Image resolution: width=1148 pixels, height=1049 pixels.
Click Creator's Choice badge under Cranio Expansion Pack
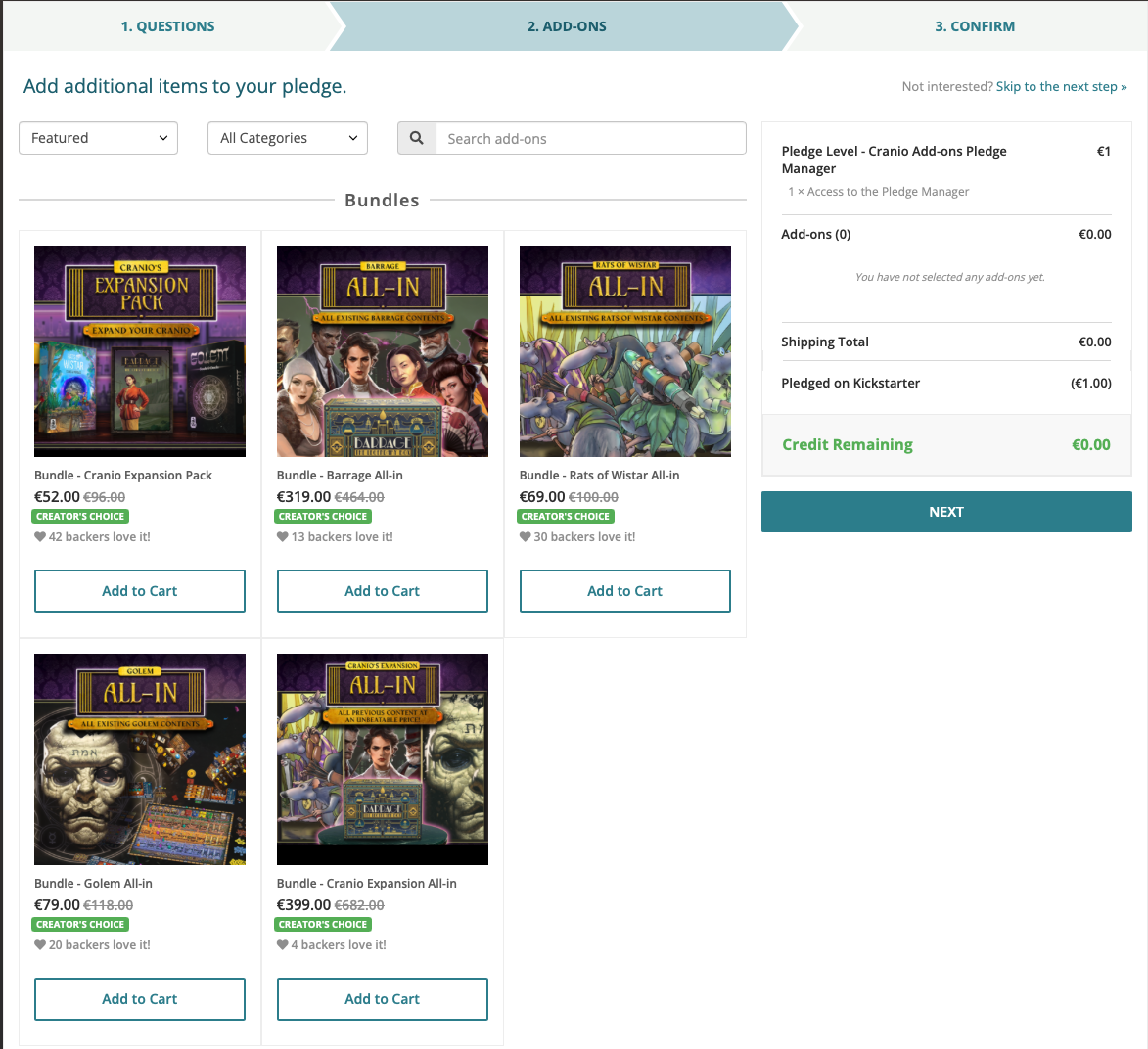coord(80,516)
